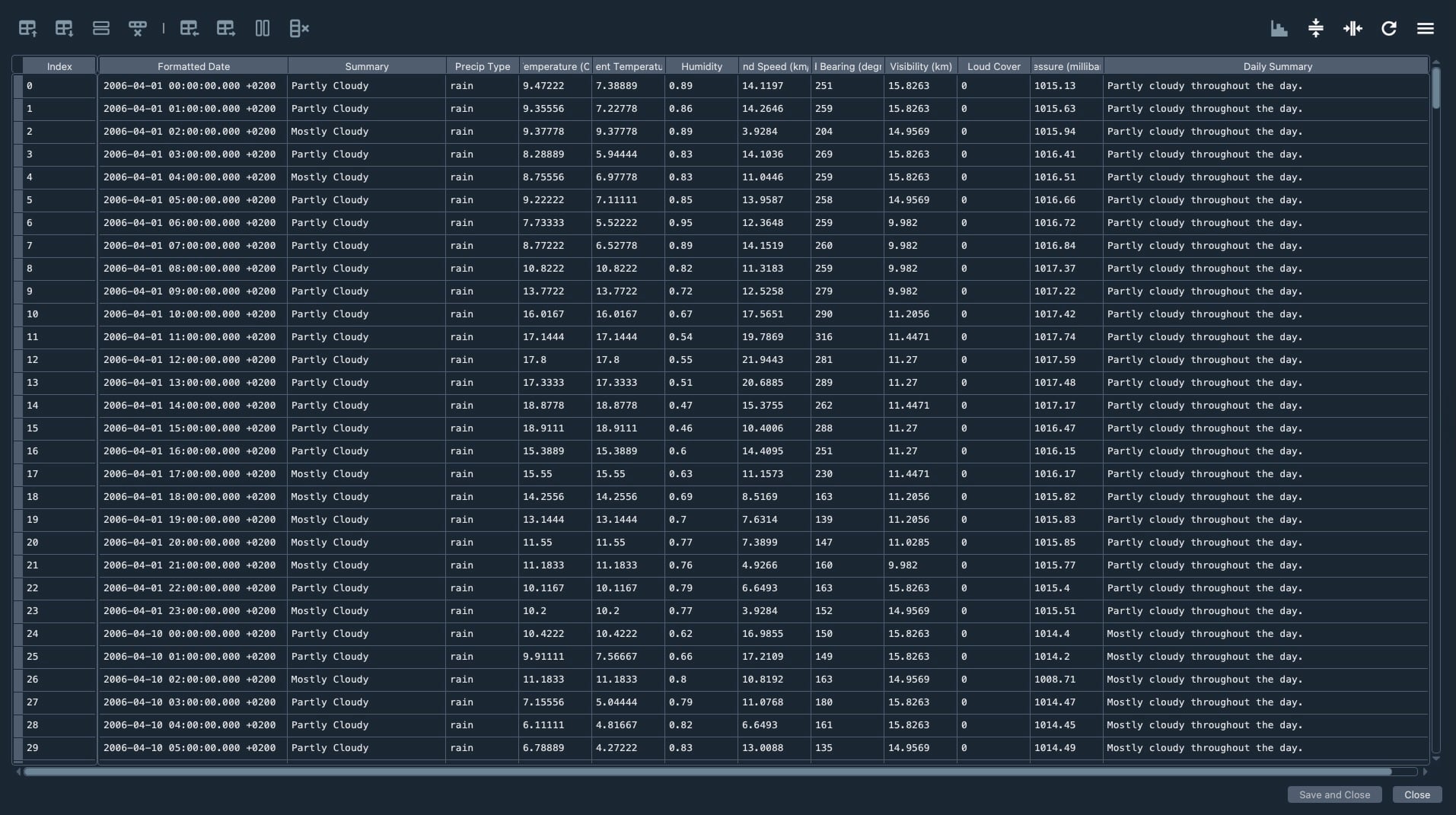Insert a column to the right
The width and height of the screenshot is (1456, 815).
point(225,29)
